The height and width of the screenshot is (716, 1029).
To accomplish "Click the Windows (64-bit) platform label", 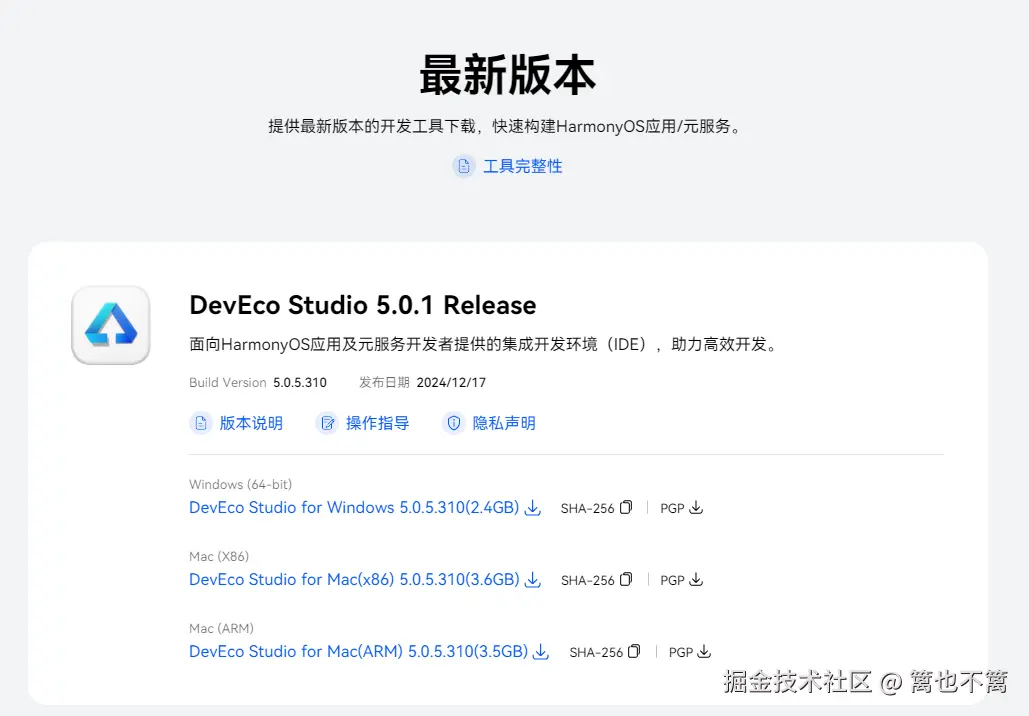I will pyautogui.click(x=240, y=484).
